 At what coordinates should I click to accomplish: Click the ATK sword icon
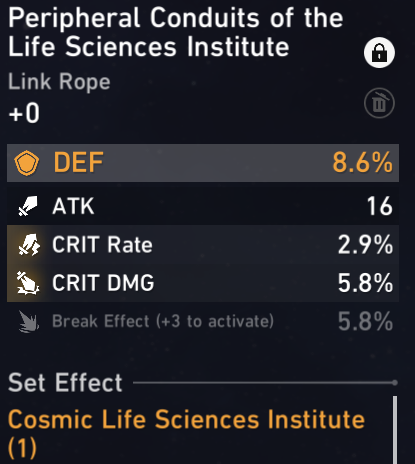28,206
